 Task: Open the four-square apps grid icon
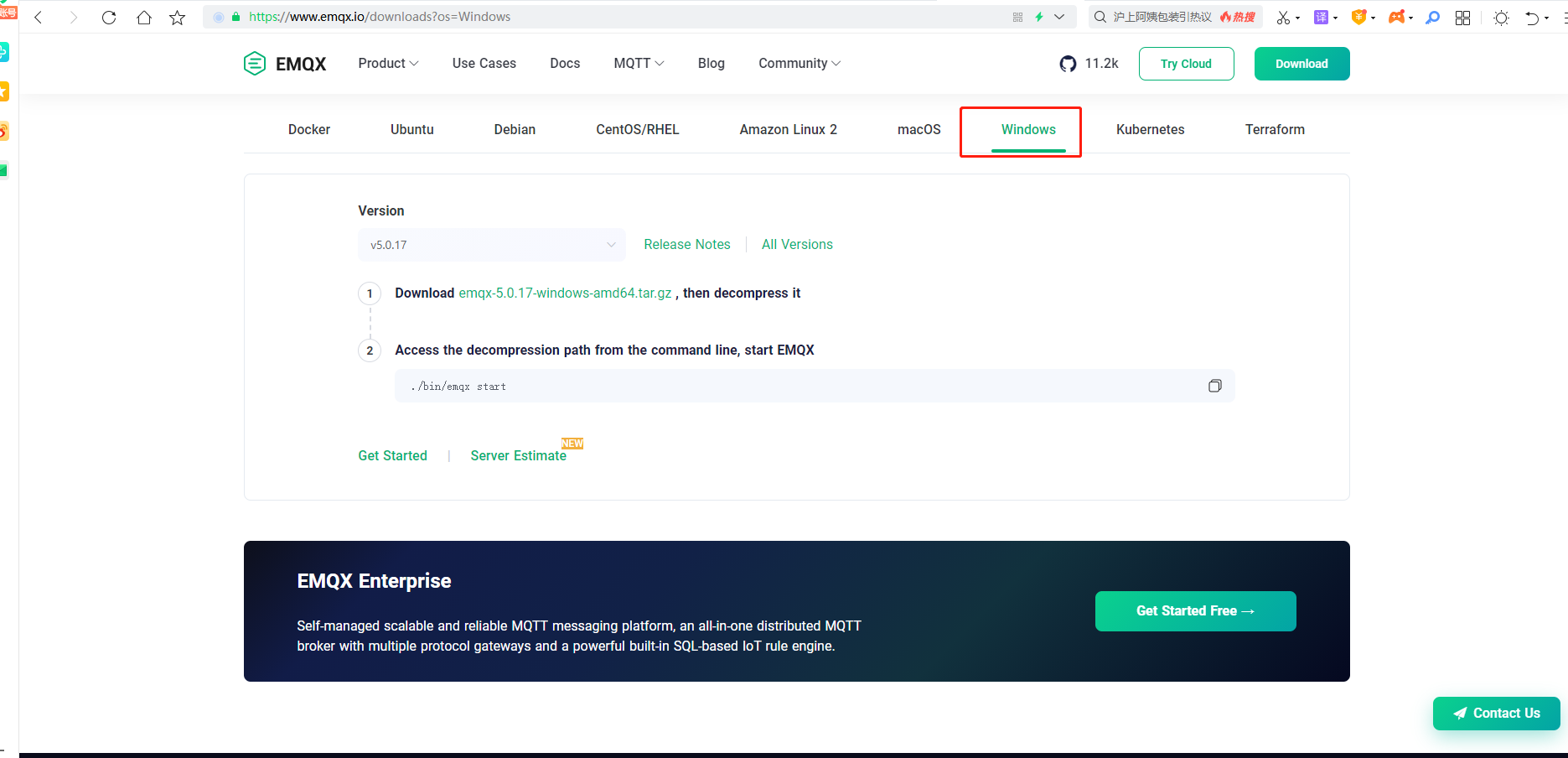coord(1463,18)
